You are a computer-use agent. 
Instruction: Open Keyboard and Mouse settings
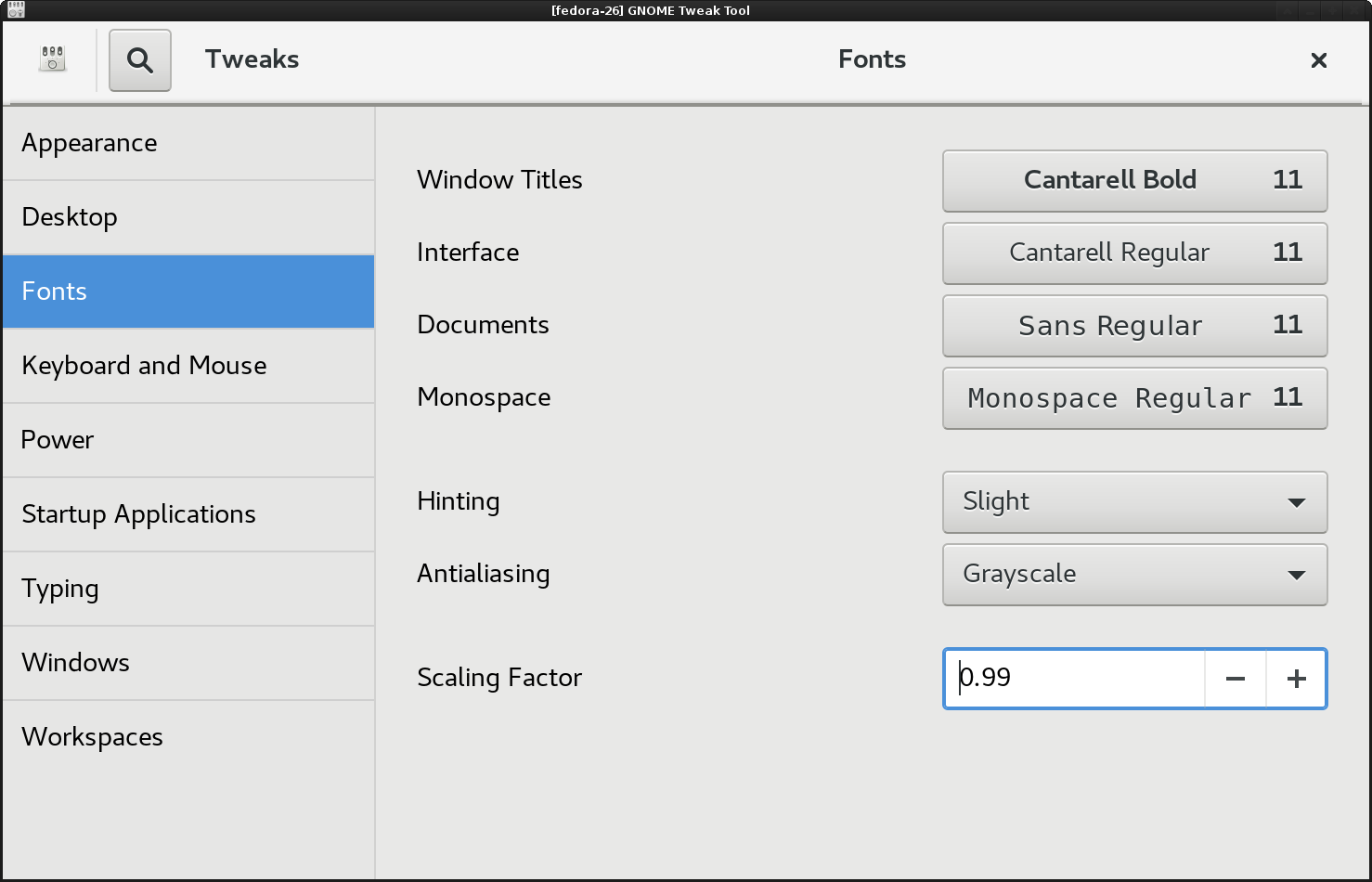pos(188,366)
